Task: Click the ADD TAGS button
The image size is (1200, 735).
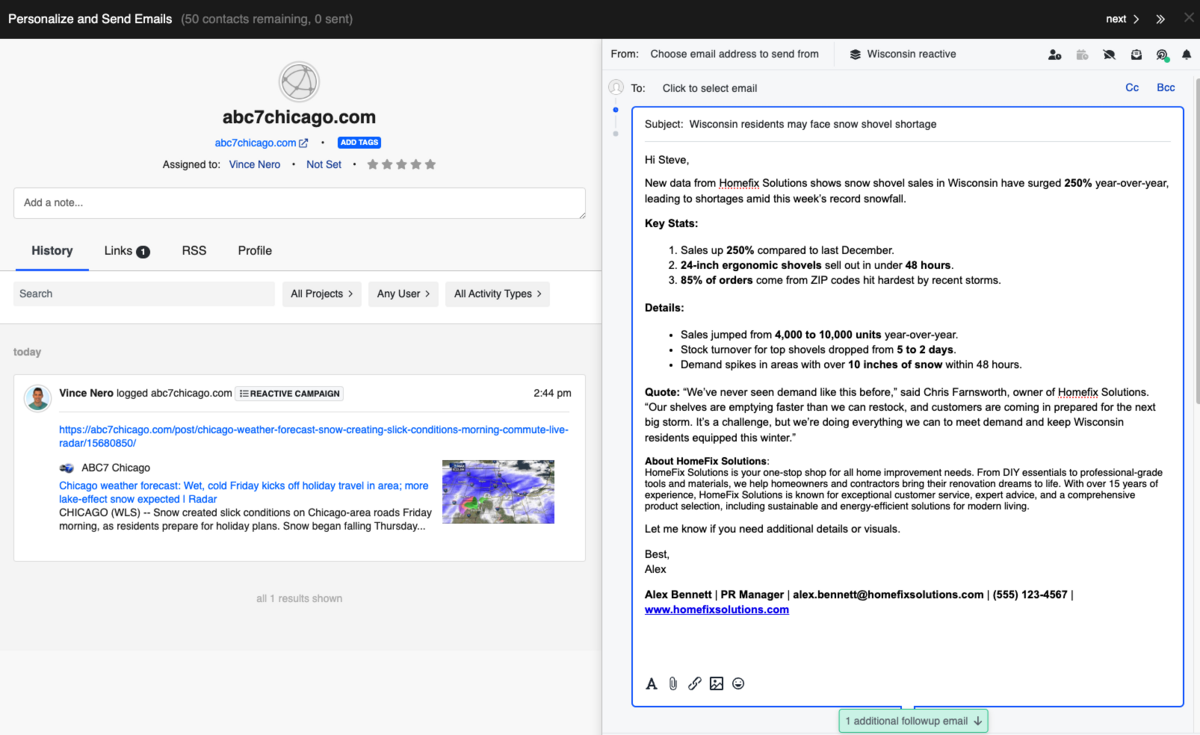Action: [x=359, y=143]
